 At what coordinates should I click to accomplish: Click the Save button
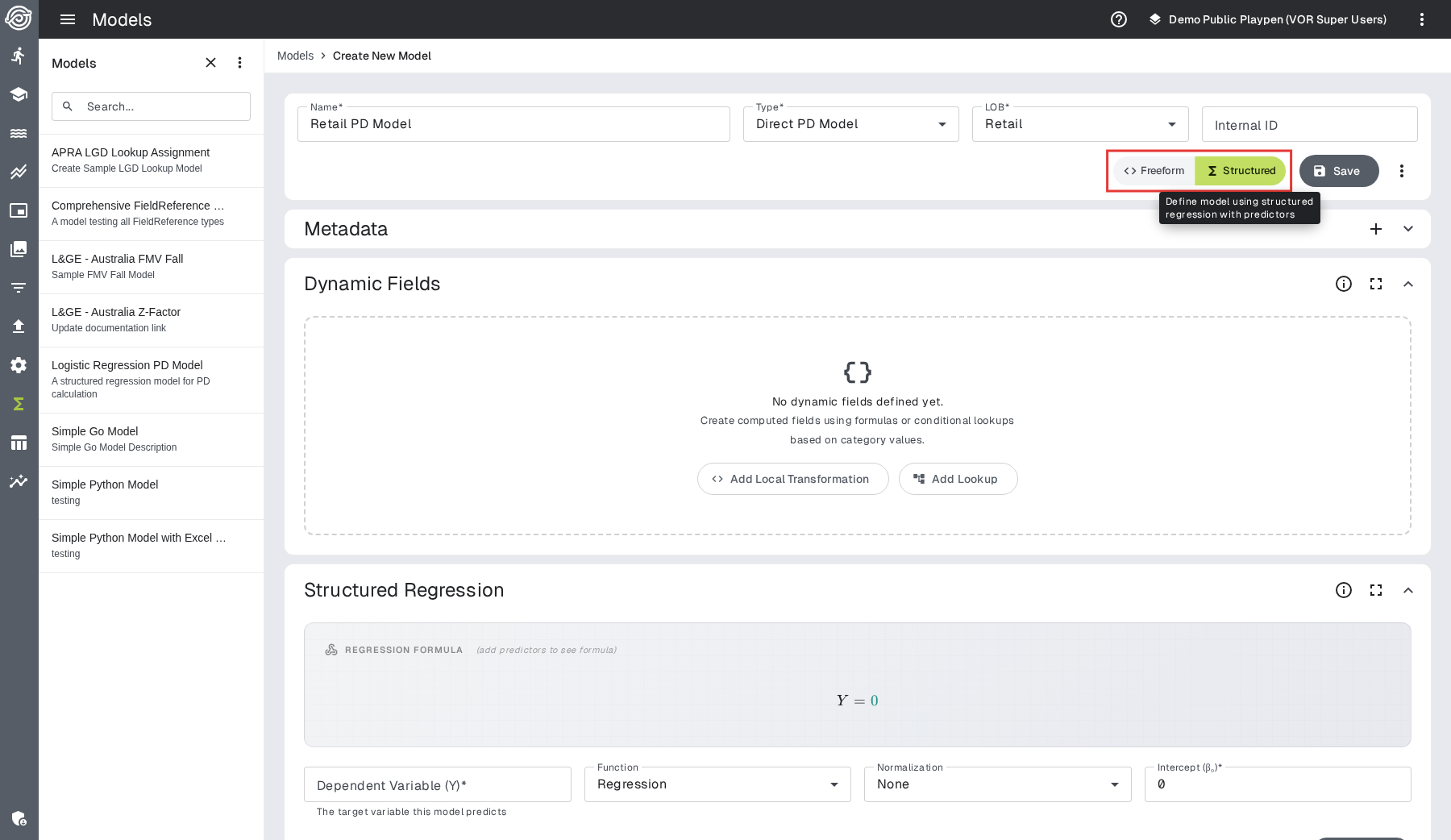tap(1338, 171)
